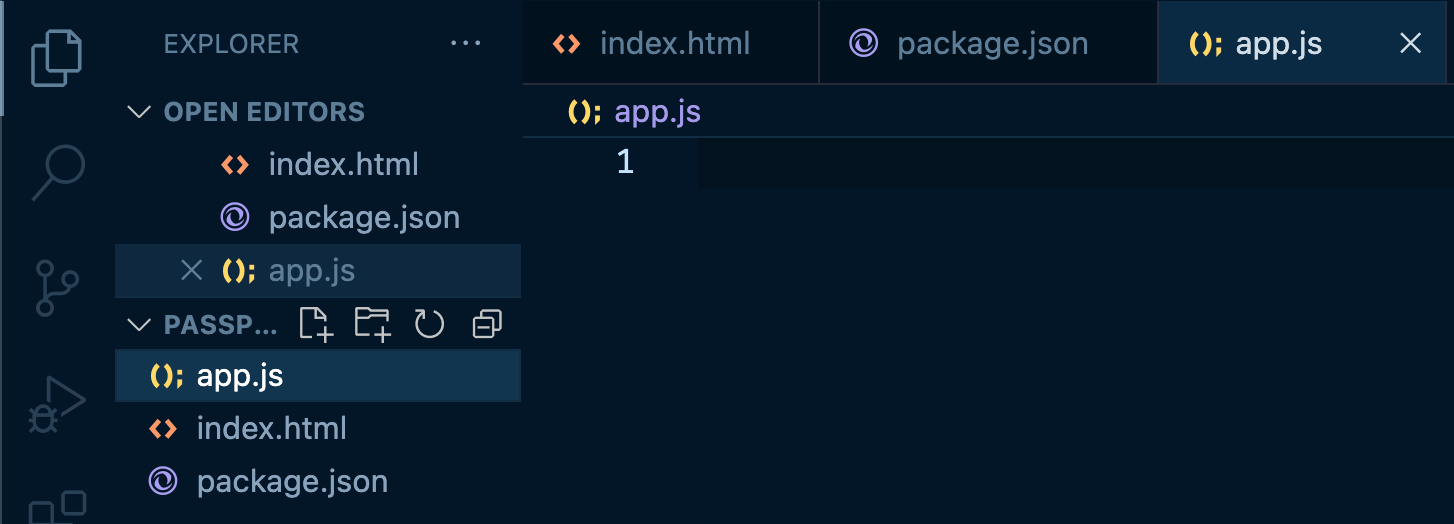Open the Explorer more actions menu

coord(466,44)
